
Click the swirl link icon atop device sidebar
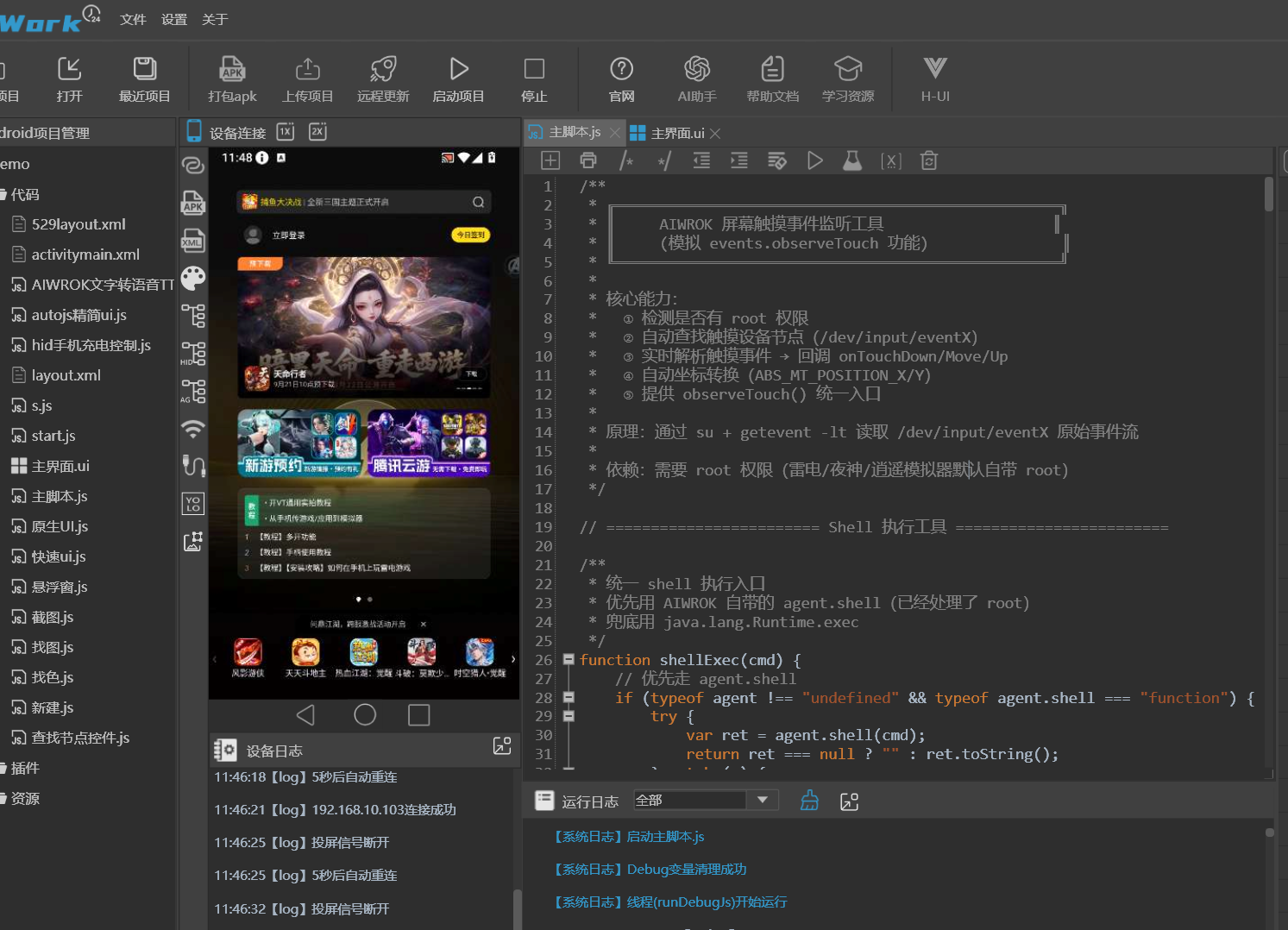coord(193,164)
